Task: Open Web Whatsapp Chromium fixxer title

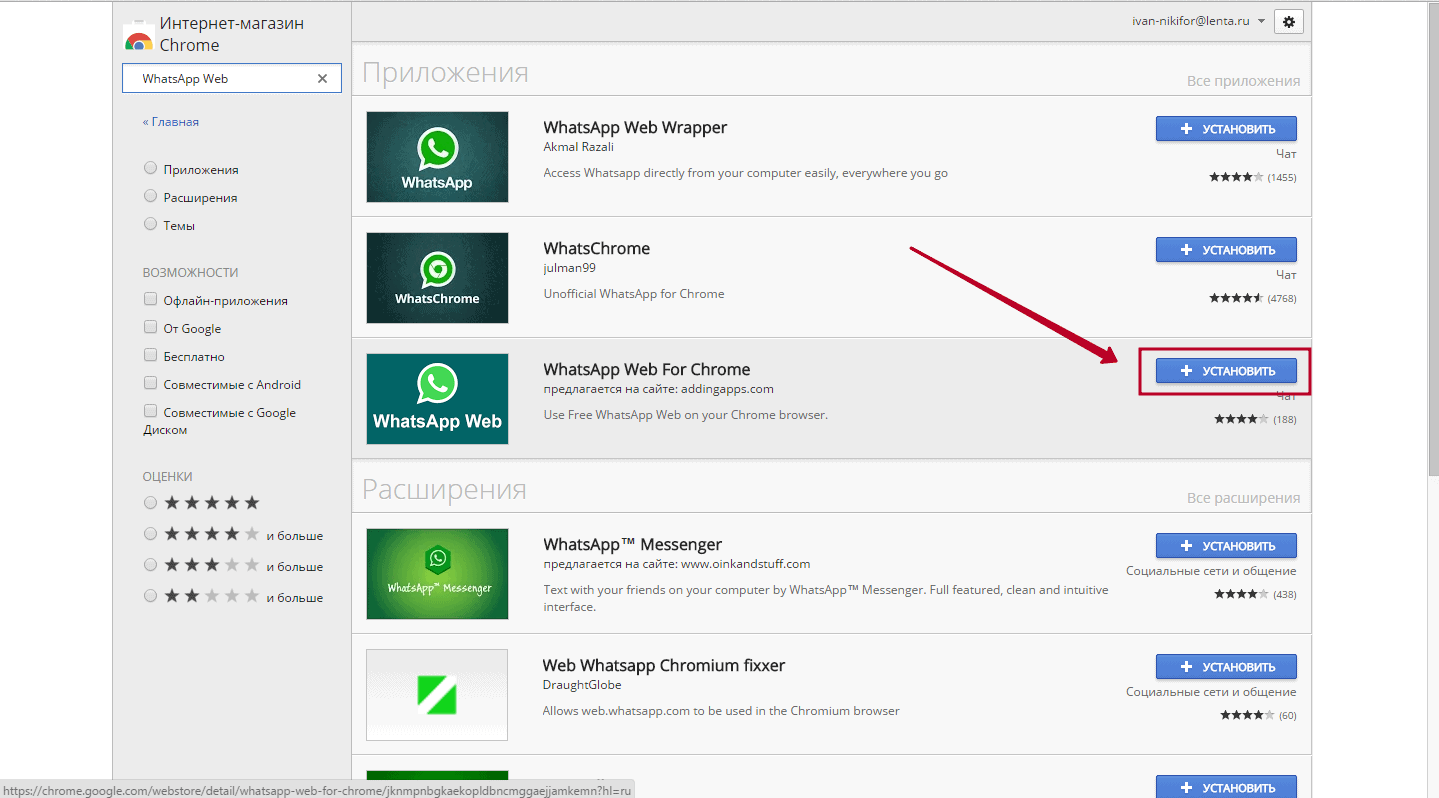Action: click(664, 666)
